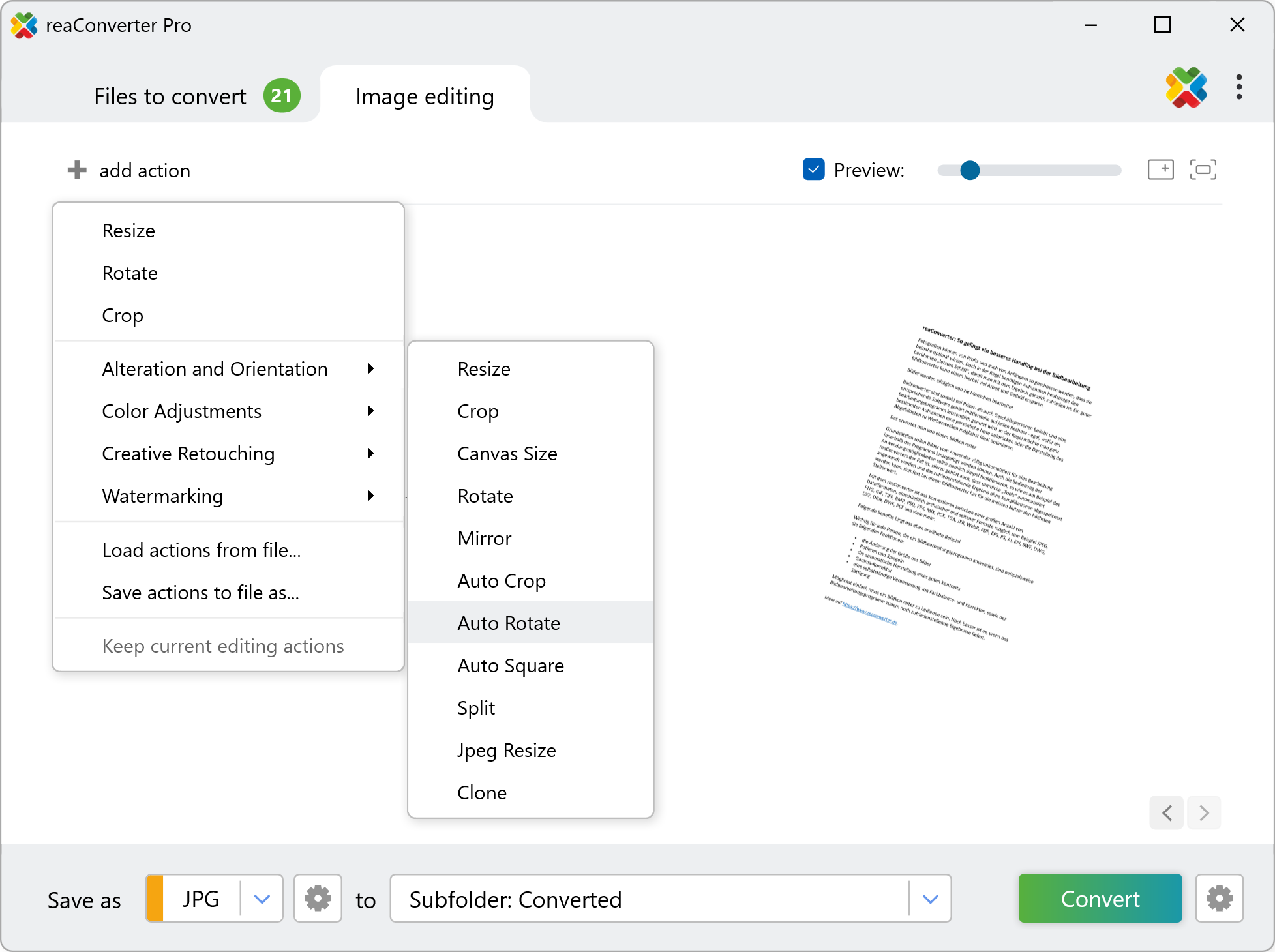
Task: Go to next preview image arrow
Action: pos(1204,812)
